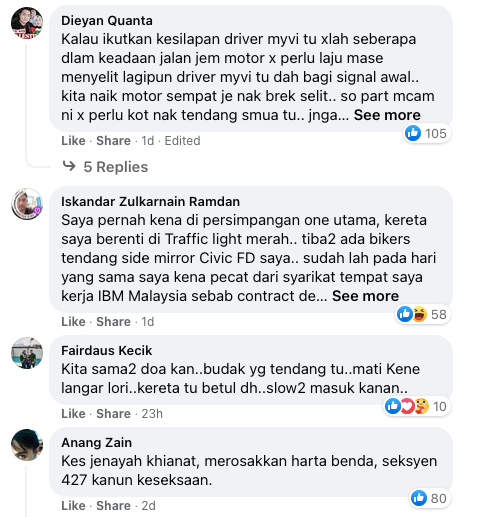This screenshot has height=517, width=492.
Task: Share Dieyan Quanta's comment
Action: coord(113,141)
